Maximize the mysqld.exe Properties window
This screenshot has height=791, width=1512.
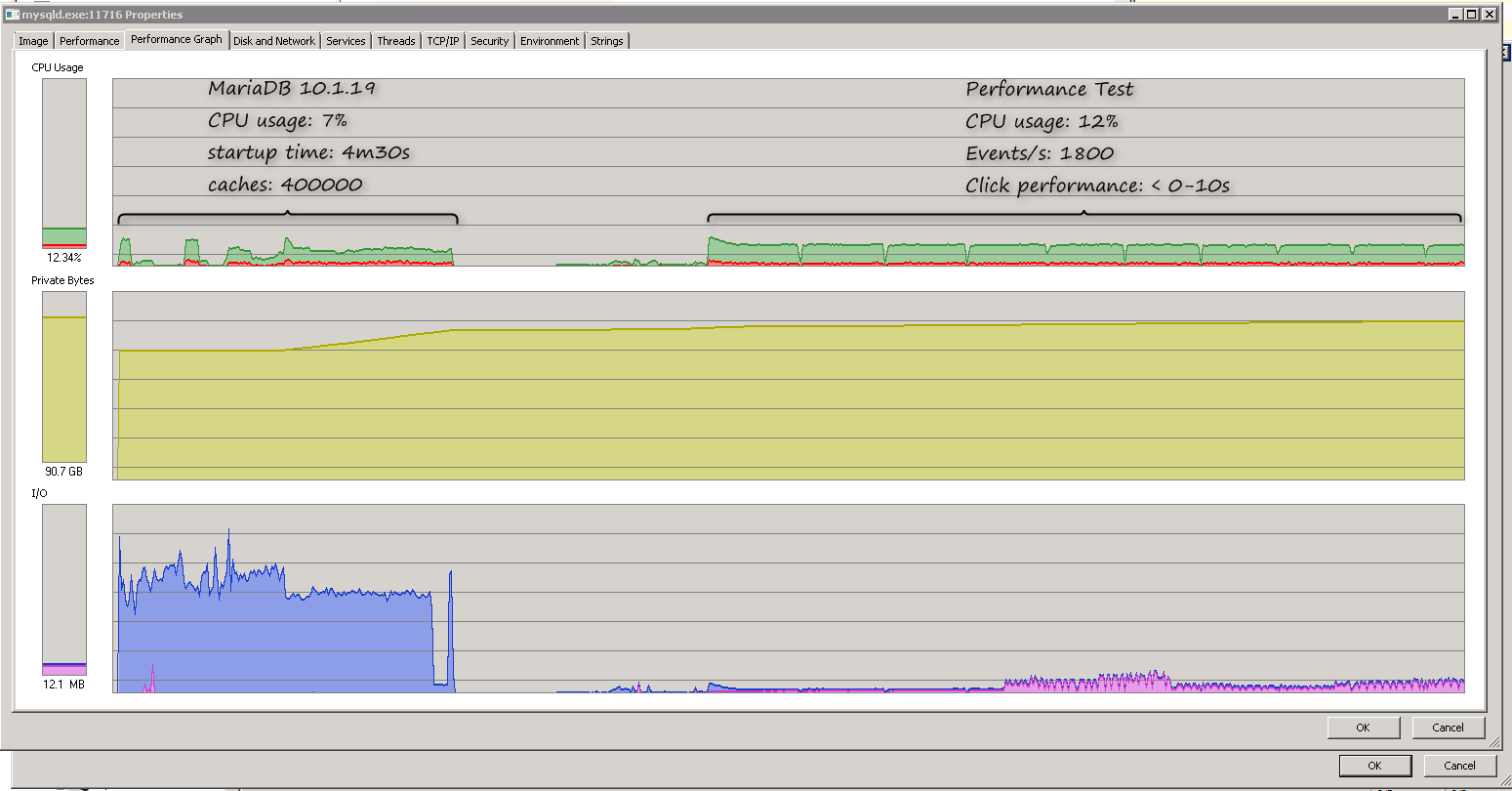(1472, 15)
